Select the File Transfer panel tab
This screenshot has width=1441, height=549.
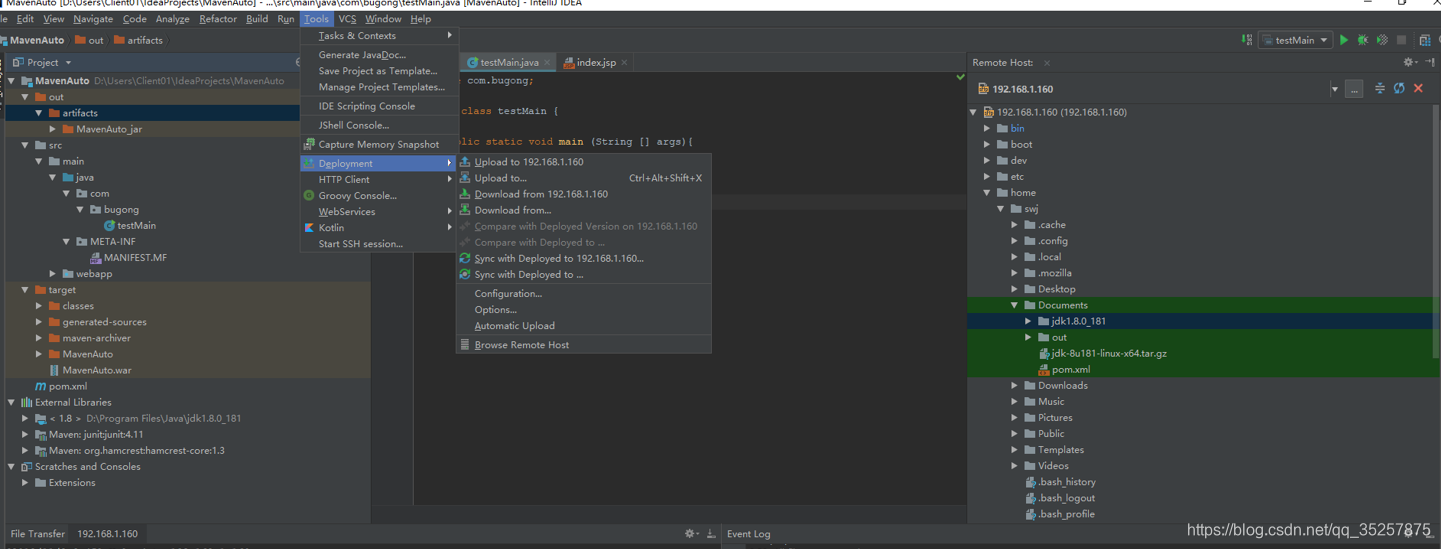pos(37,534)
